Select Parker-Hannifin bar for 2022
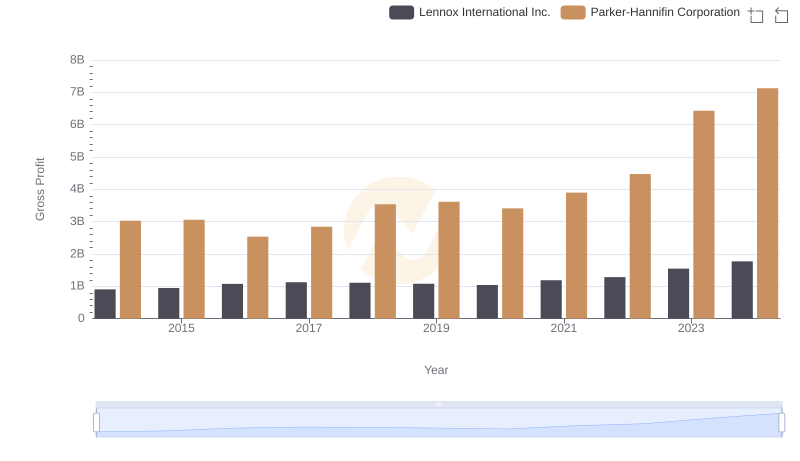 (640, 246)
